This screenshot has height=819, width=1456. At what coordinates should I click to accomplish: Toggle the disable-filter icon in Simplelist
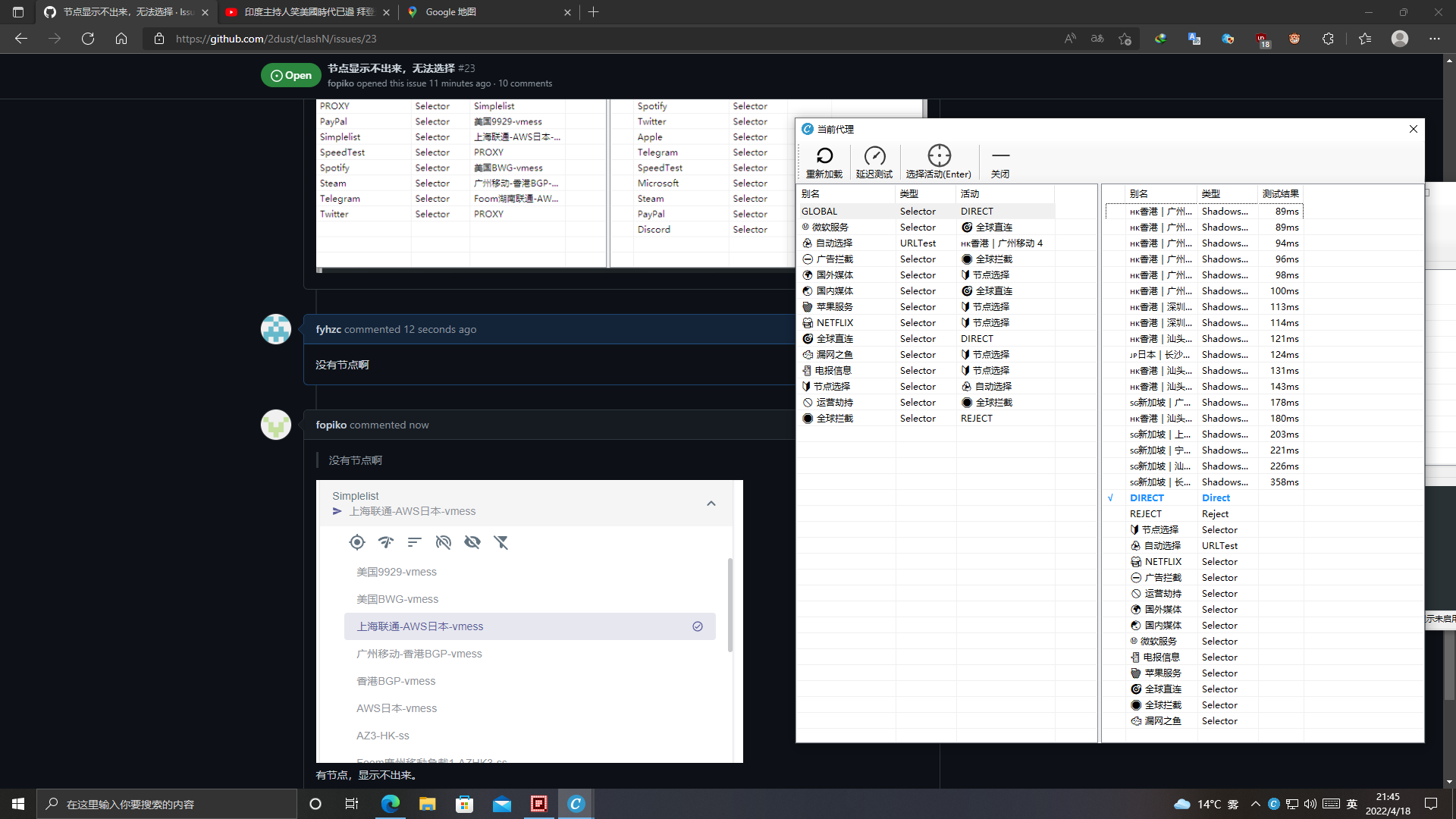pos(501,542)
